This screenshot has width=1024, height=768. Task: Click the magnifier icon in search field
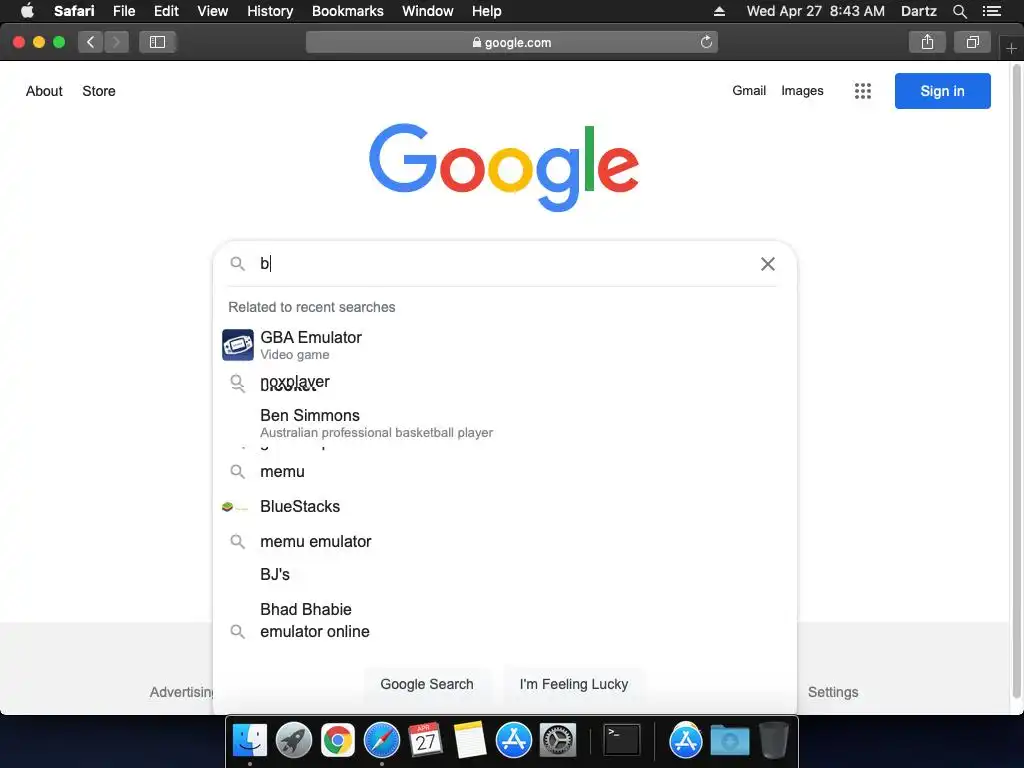coord(237,264)
